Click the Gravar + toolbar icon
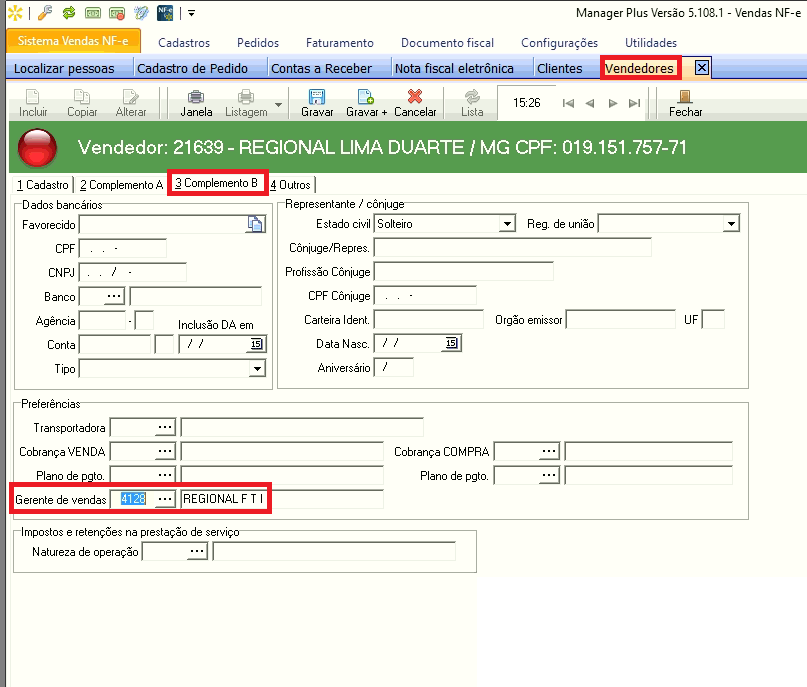The width and height of the screenshot is (807, 687). coord(366,98)
